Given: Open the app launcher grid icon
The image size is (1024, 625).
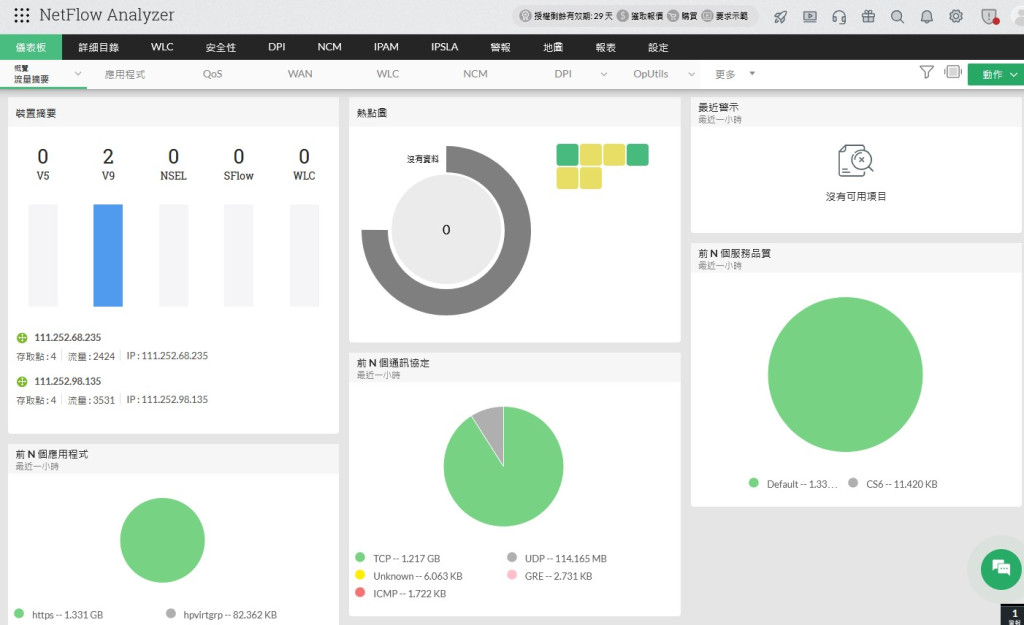Looking at the screenshot, I should pos(22,15).
